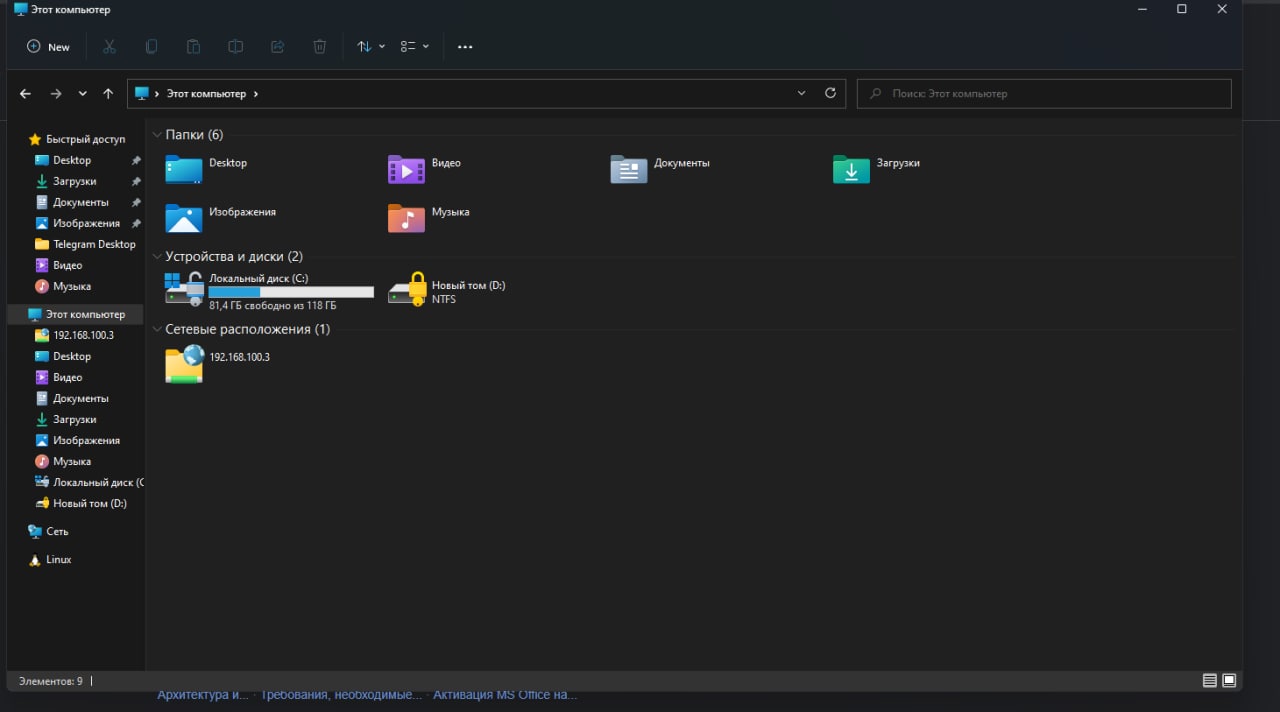
Task: Collapse the Устройства и диски (2) group
Action: tap(157, 256)
